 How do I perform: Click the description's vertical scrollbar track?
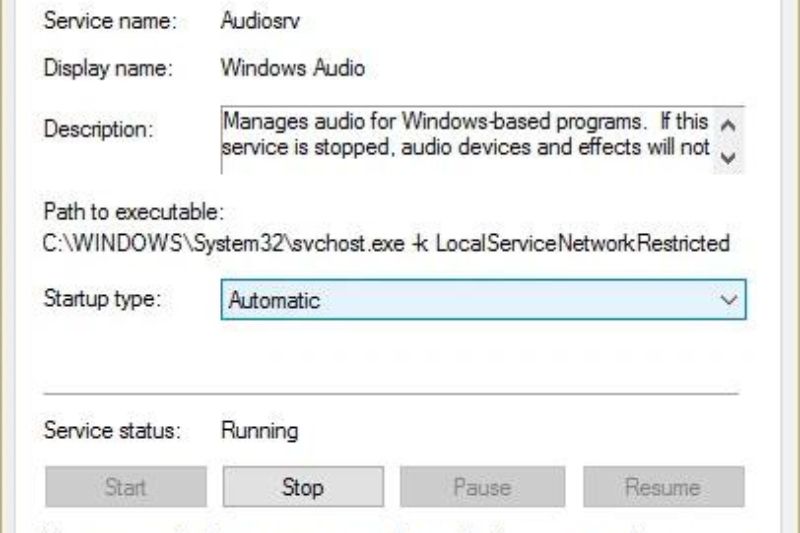pyautogui.click(x=729, y=141)
